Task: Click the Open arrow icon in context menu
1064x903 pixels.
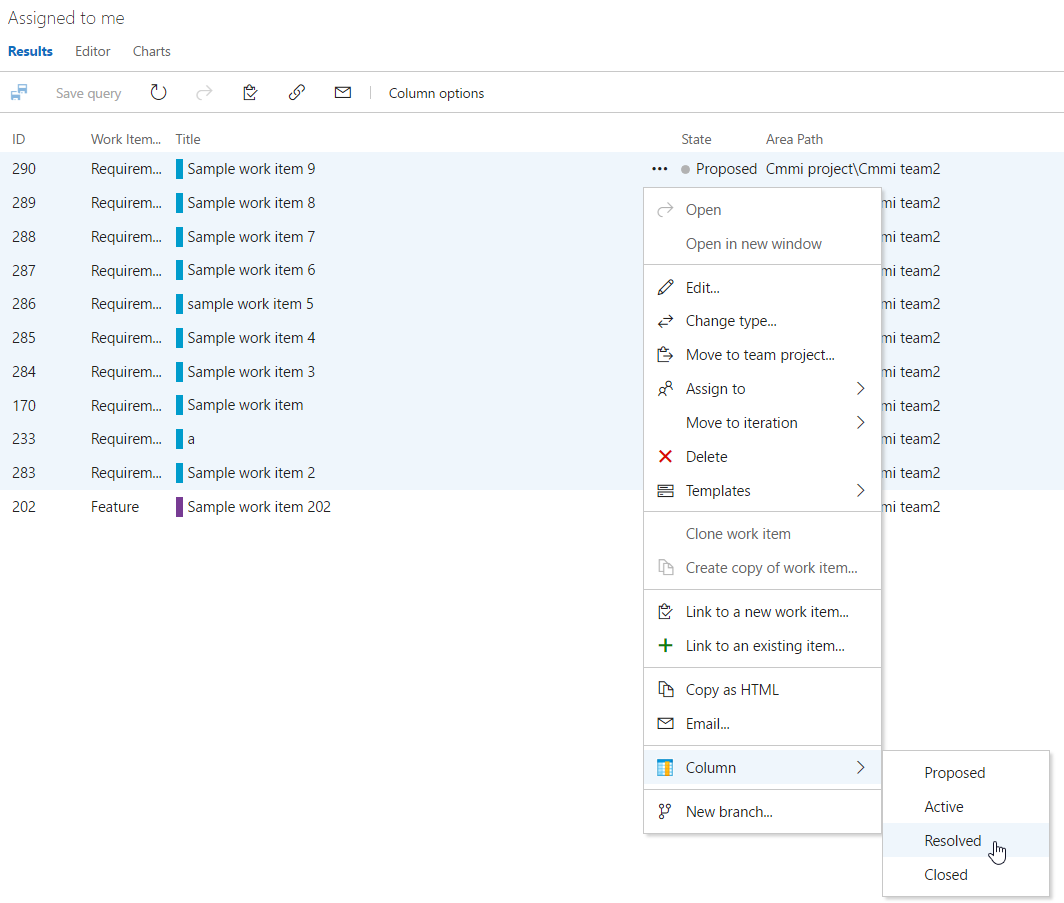Action: 666,210
